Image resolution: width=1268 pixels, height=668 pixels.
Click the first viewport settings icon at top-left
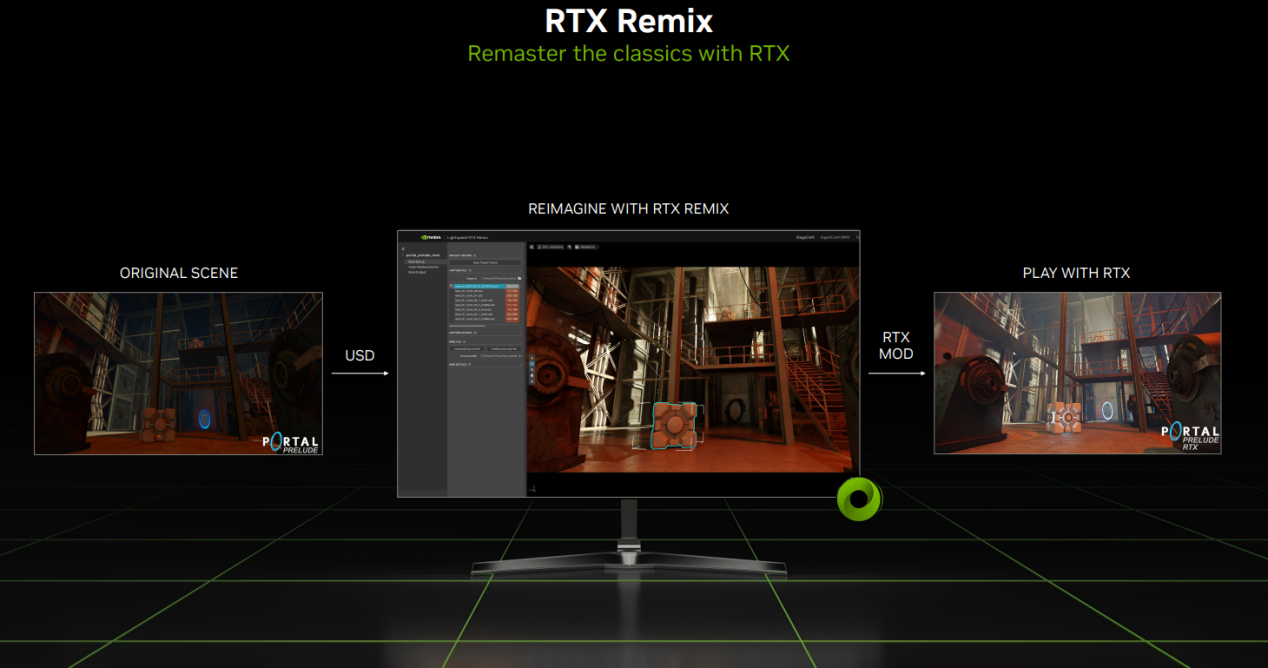coord(533,246)
